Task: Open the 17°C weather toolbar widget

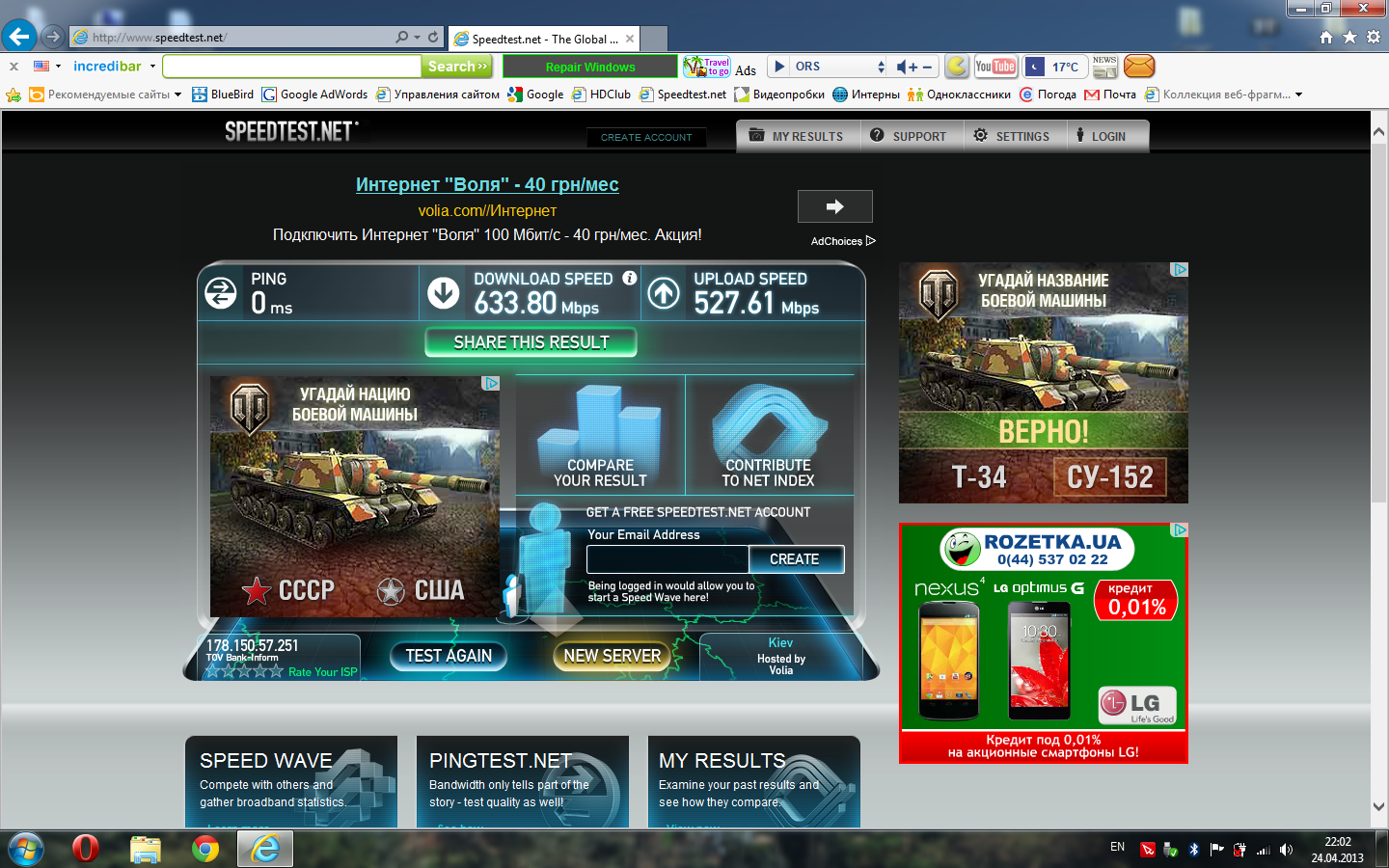Action: (1054, 67)
